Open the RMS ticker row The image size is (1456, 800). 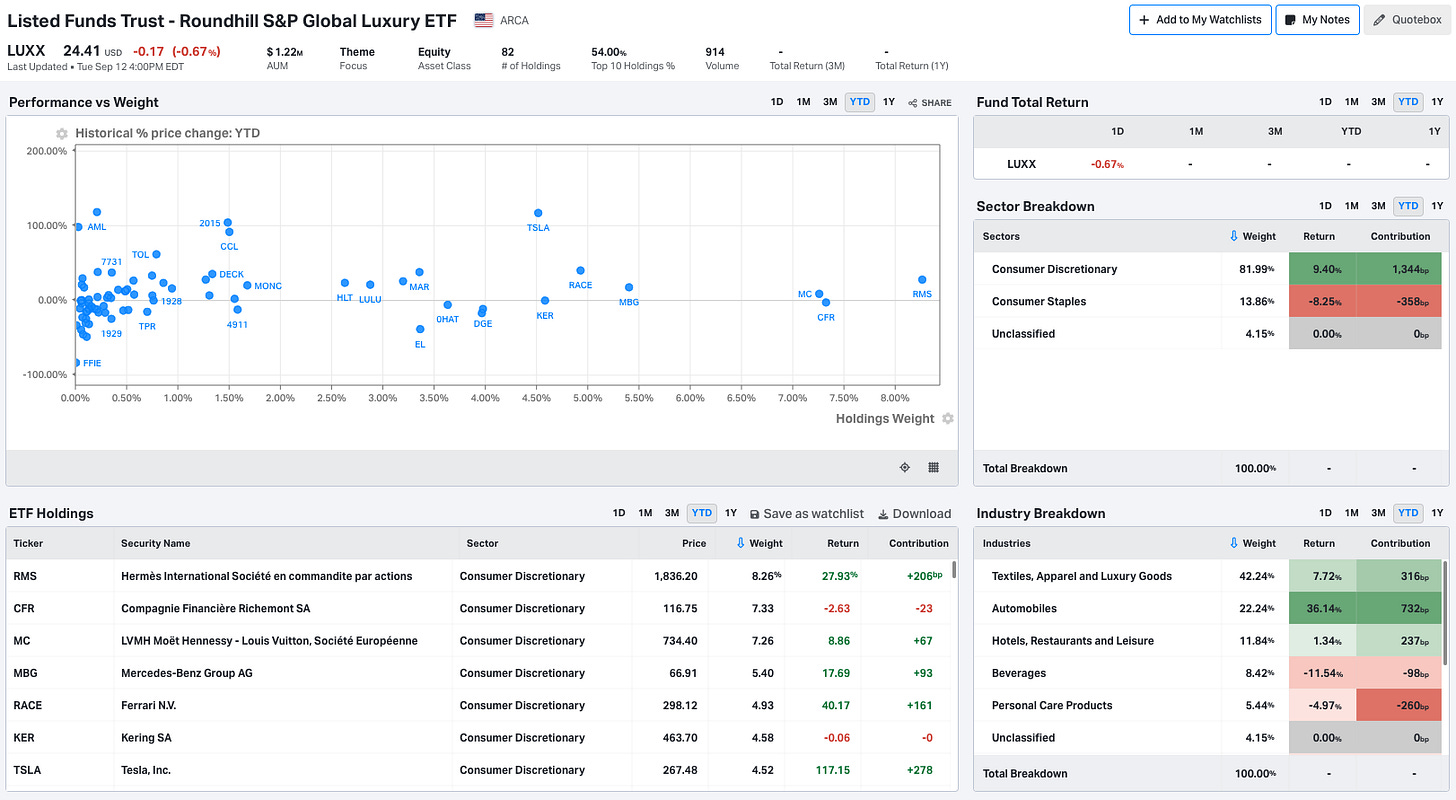pos(480,576)
